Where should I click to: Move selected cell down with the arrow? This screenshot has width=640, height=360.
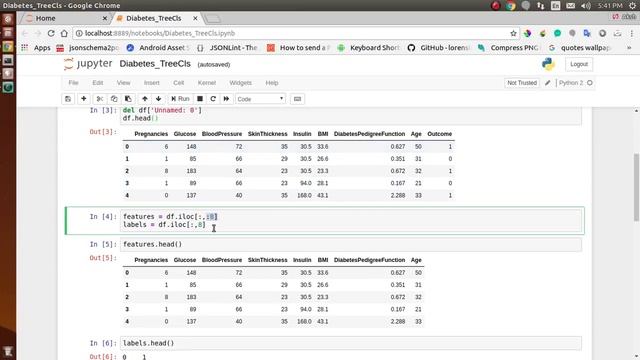[x=158, y=99]
